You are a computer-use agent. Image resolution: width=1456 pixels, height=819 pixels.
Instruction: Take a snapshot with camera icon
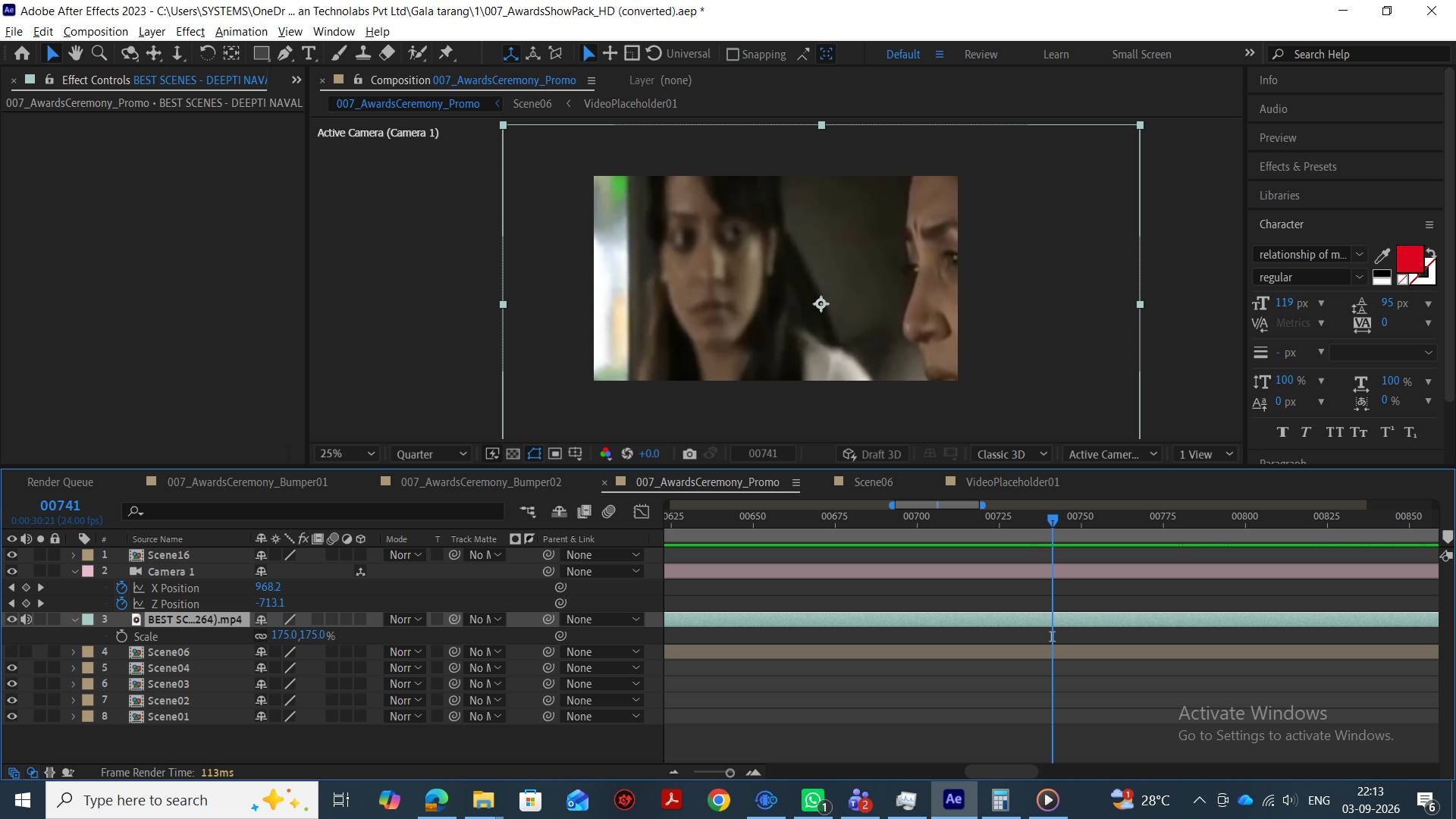pos(689,453)
